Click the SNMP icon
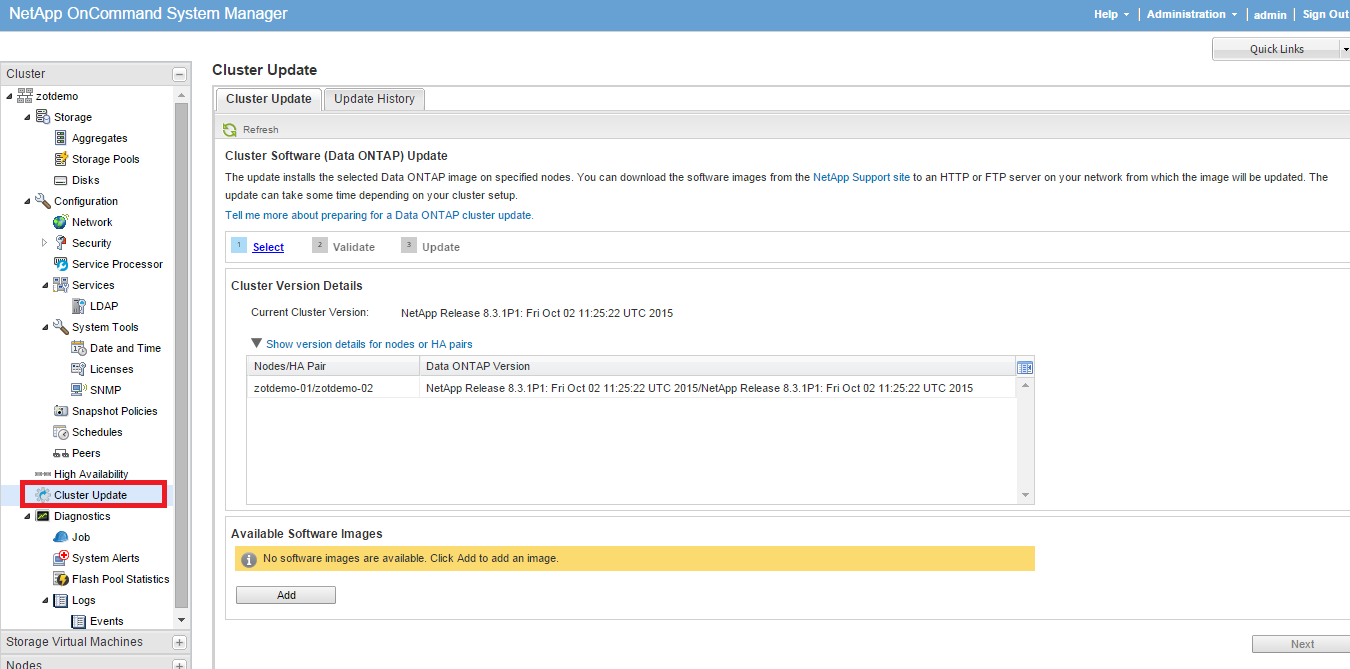 coord(79,390)
